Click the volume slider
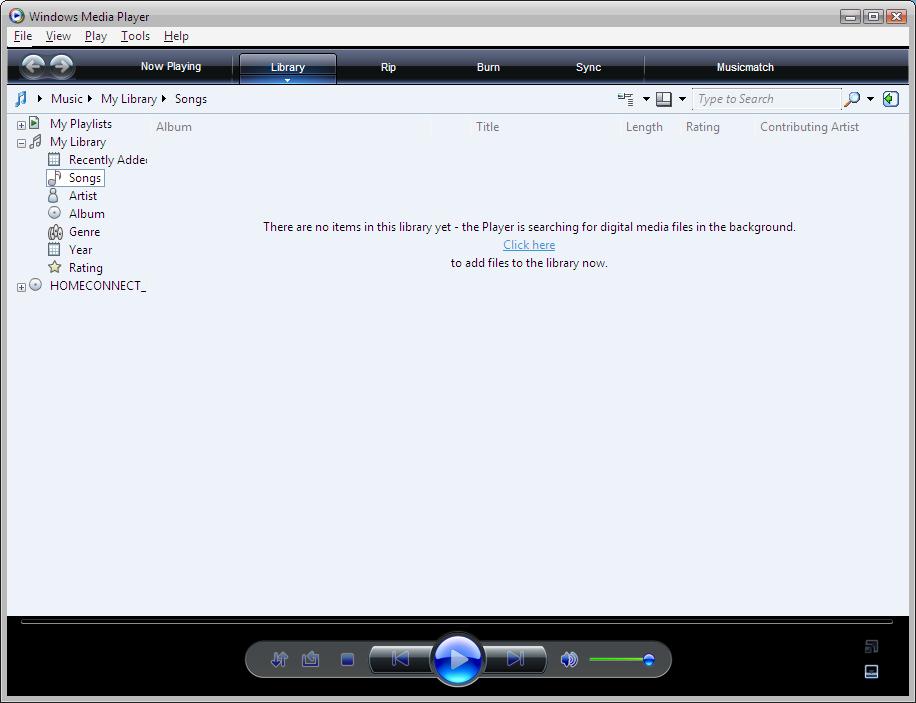 pos(622,660)
